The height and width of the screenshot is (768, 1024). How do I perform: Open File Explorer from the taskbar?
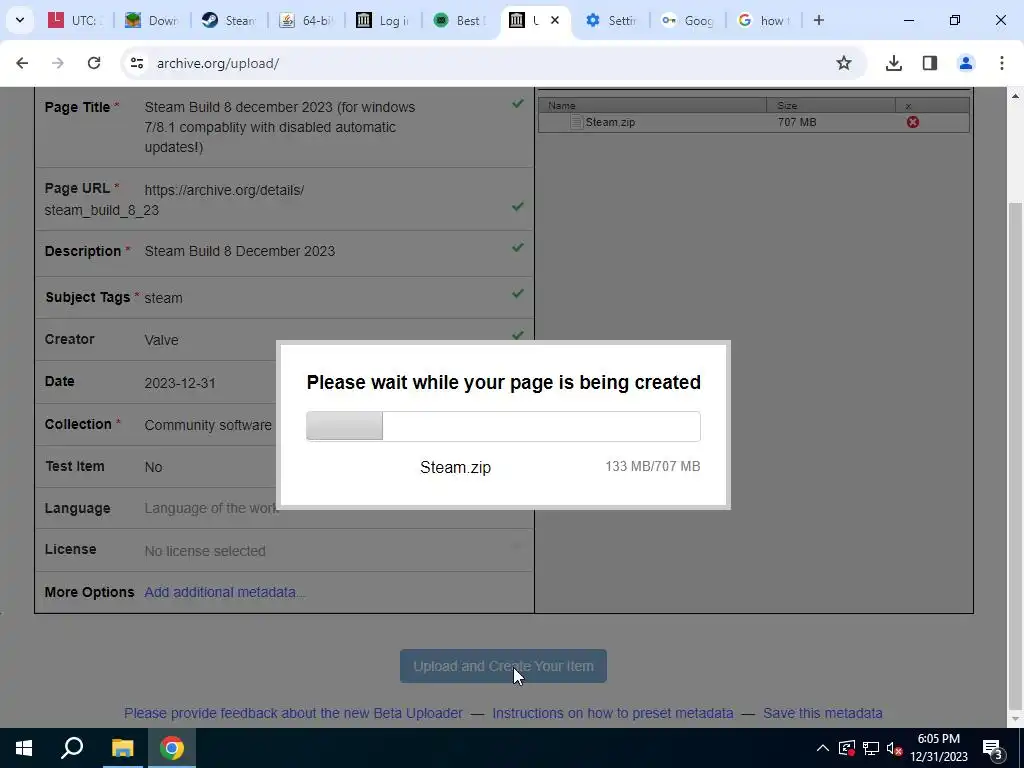click(122, 748)
